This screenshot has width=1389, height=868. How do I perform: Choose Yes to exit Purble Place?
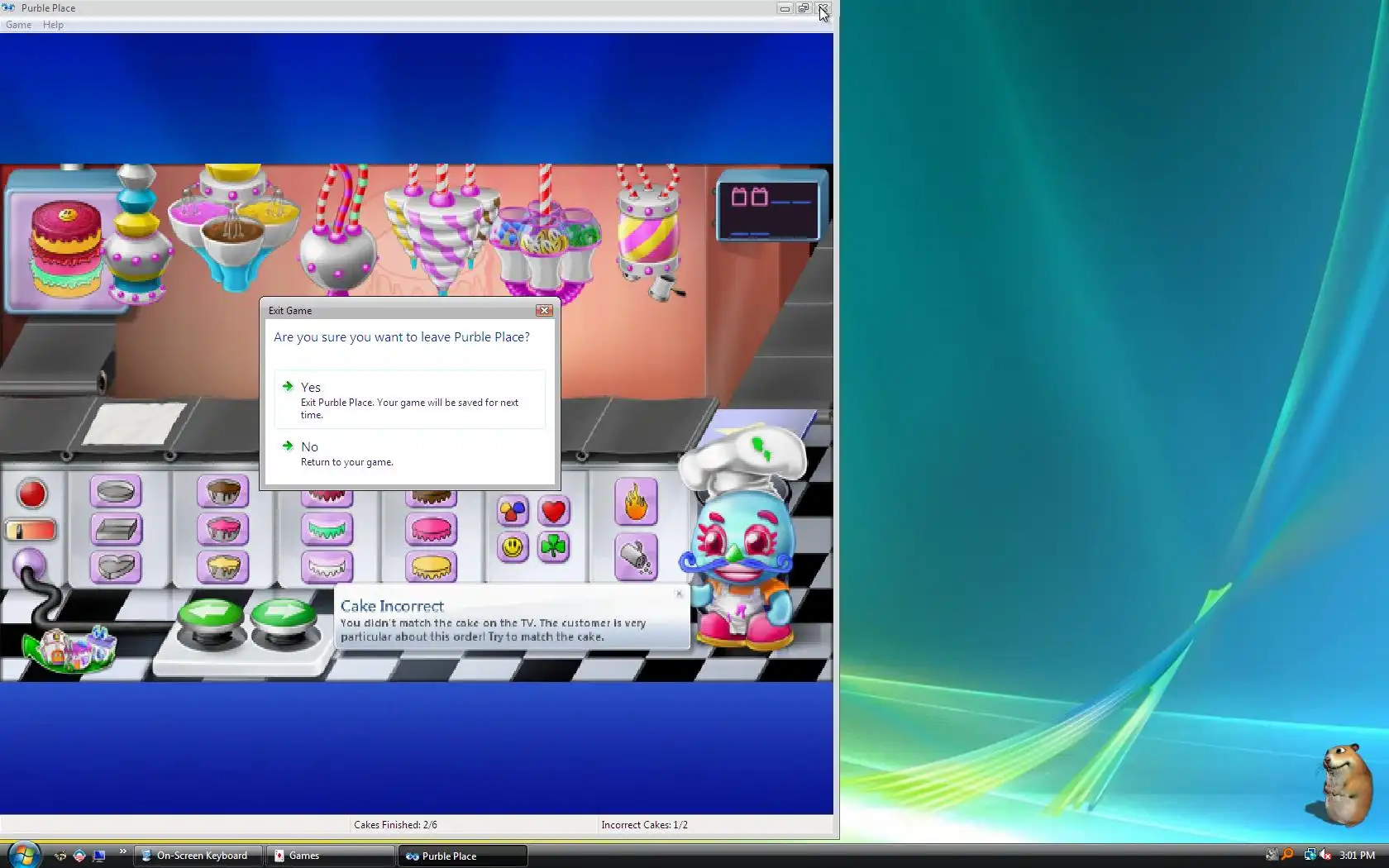click(x=410, y=399)
